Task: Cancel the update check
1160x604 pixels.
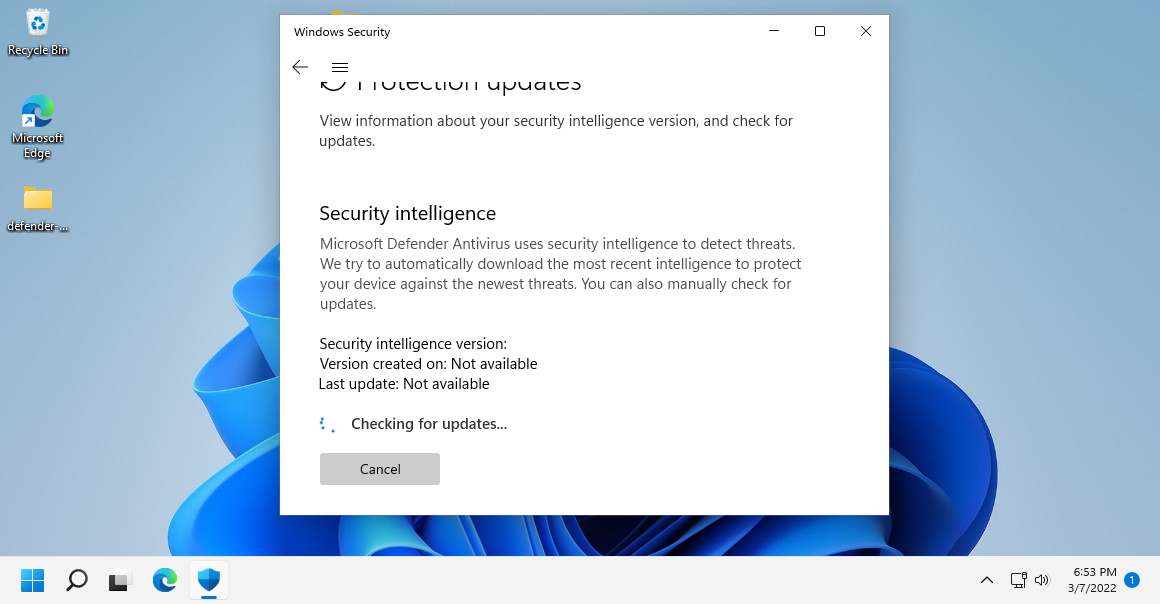Action: click(380, 469)
